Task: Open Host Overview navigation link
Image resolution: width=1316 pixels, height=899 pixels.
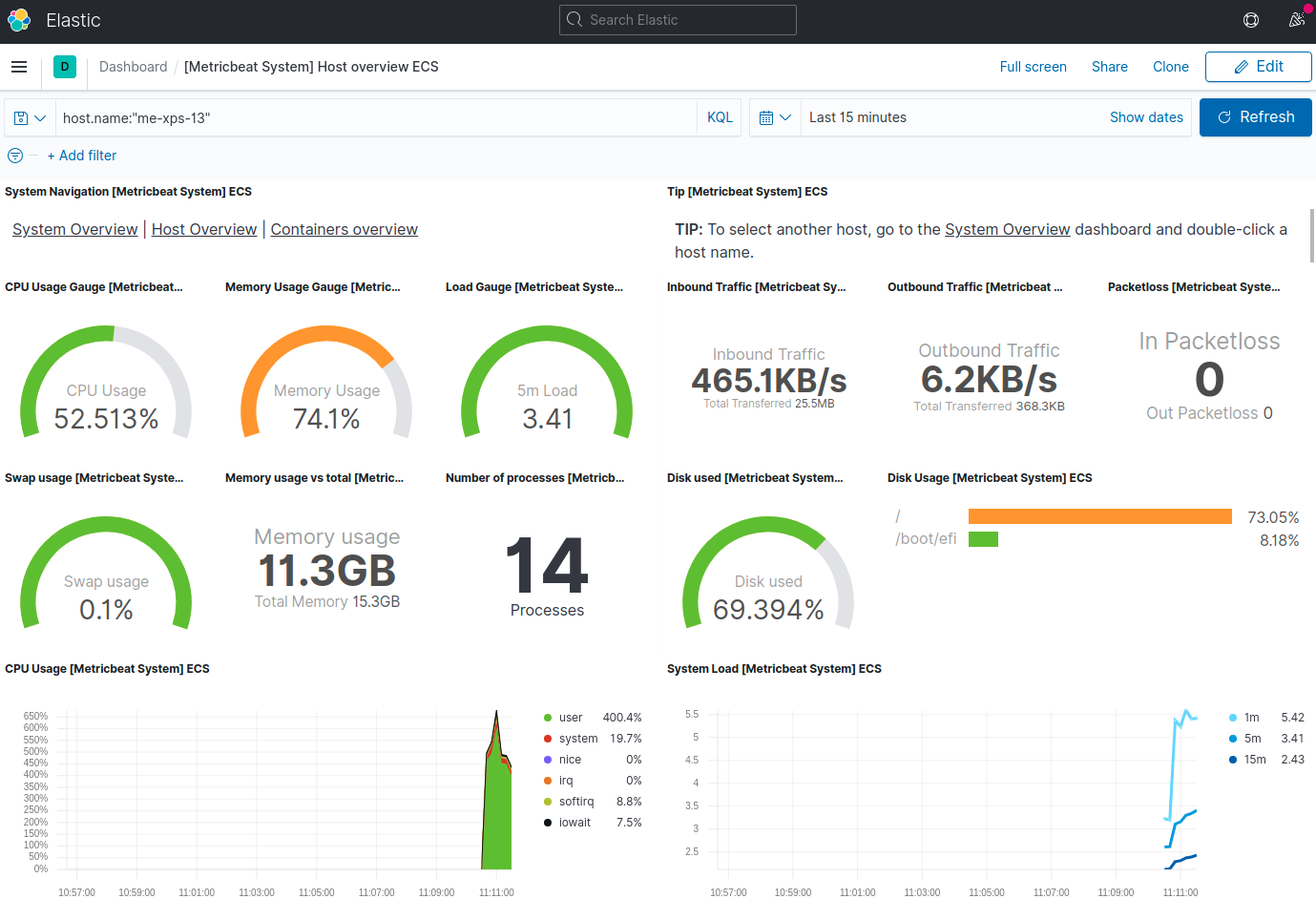Action: pyautogui.click(x=204, y=229)
